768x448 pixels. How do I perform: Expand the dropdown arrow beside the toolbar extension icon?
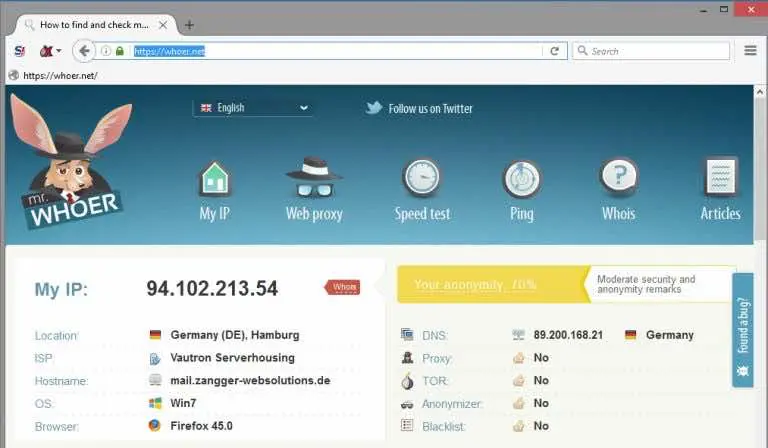click(x=59, y=51)
